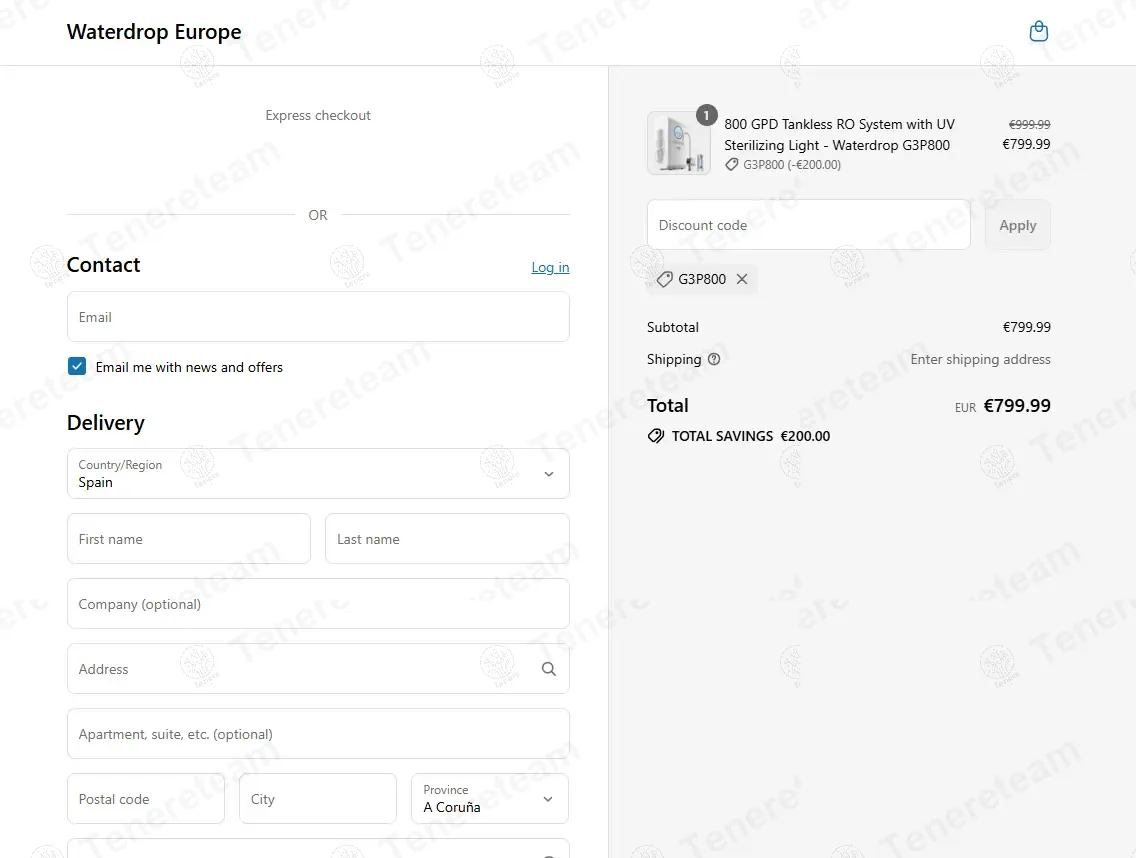Focus the Postal code field
Image resolution: width=1136 pixels, height=858 pixels.
click(x=146, y=799)
